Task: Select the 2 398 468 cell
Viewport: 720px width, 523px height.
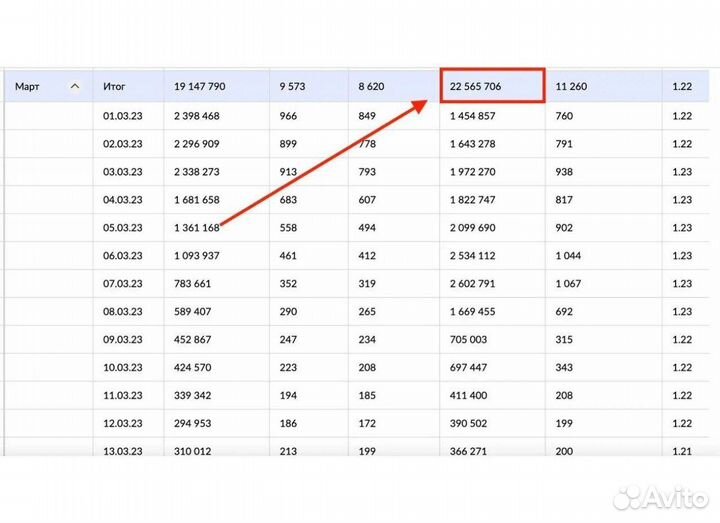Action: (196, 116)
